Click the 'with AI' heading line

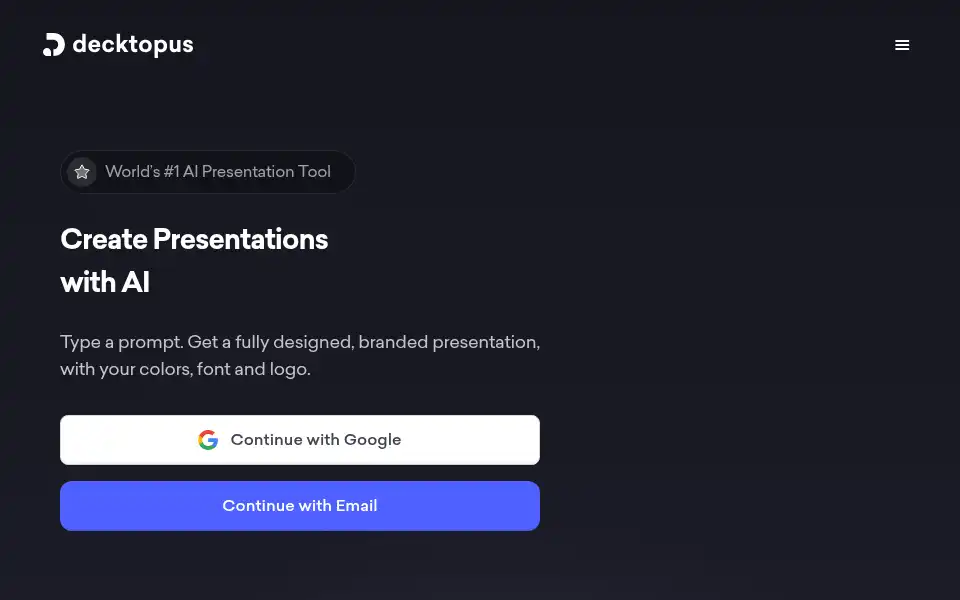click(105, 282)
